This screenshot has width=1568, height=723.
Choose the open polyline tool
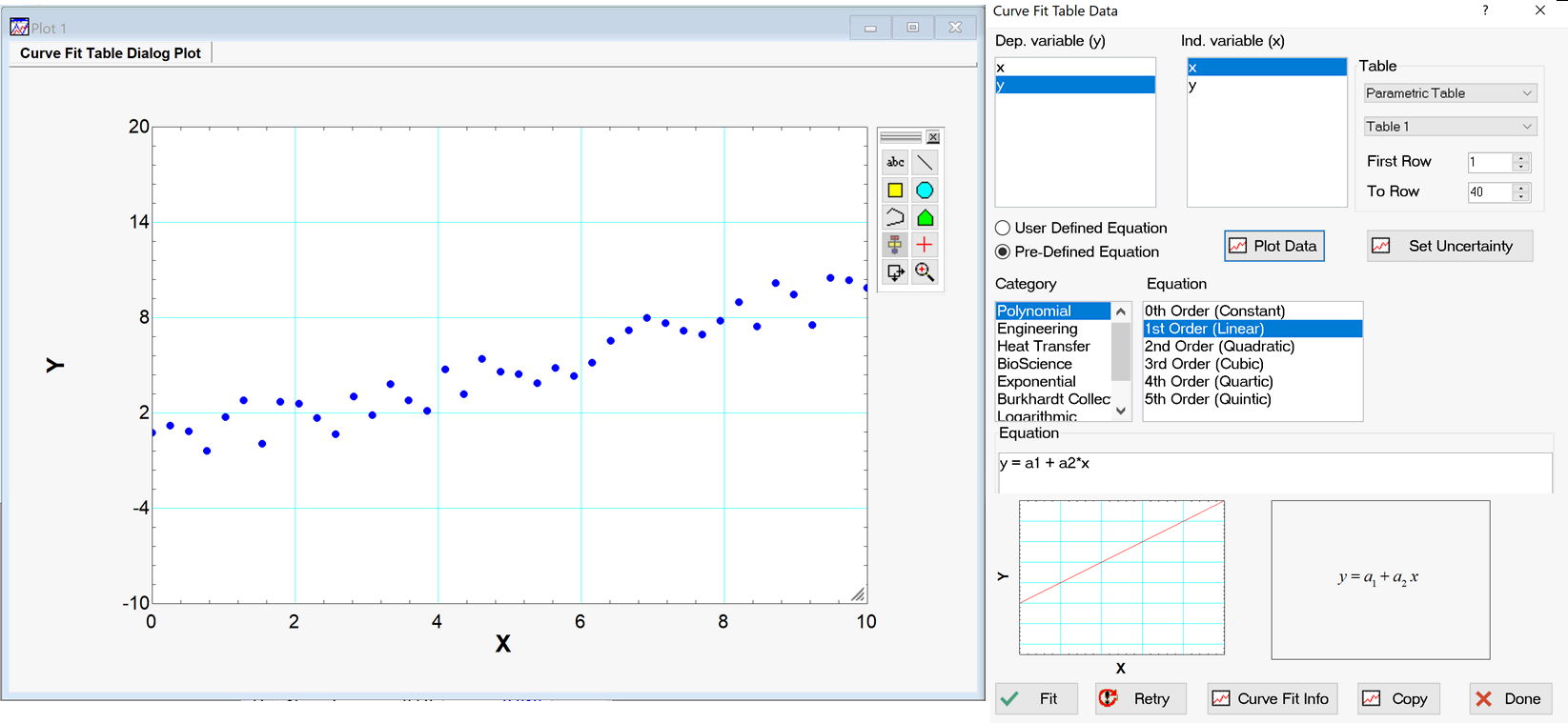pyautogui.click(x=895, y=218)
